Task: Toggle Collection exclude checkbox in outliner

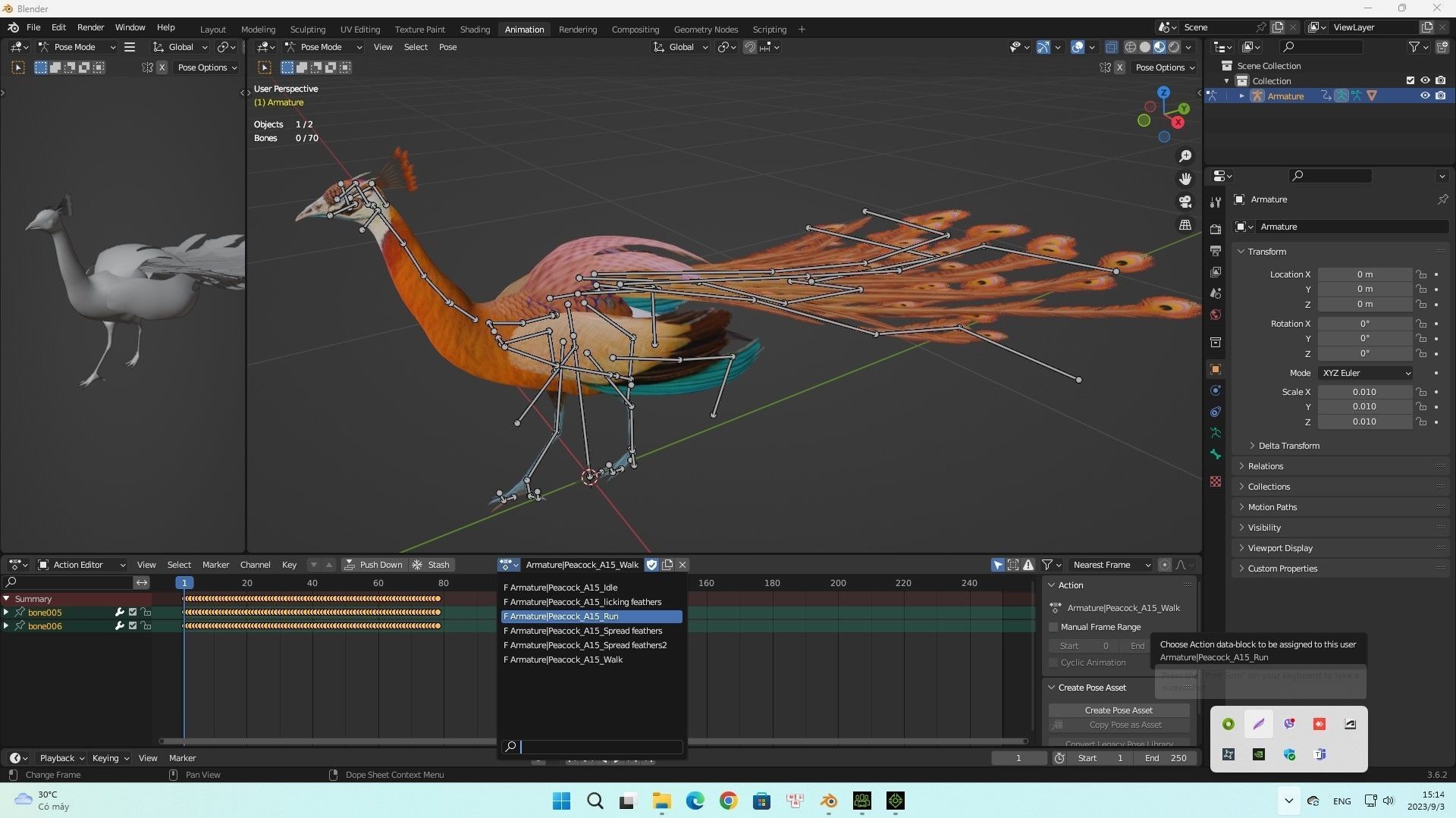Action: [x=1410, y=80]
